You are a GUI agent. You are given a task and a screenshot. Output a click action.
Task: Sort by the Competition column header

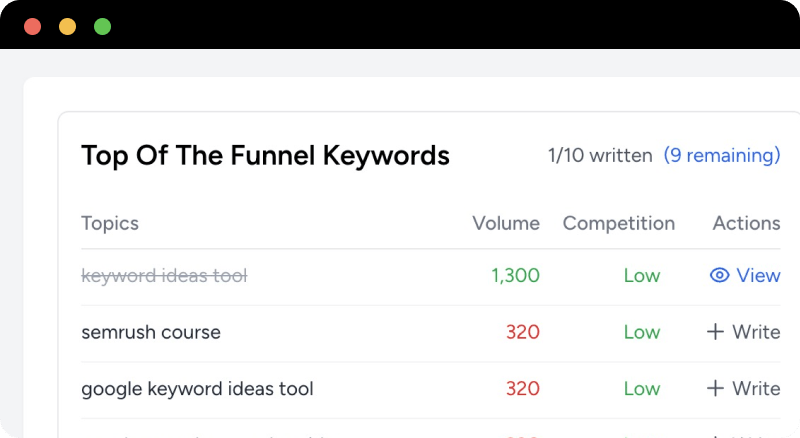coord(618,223)
